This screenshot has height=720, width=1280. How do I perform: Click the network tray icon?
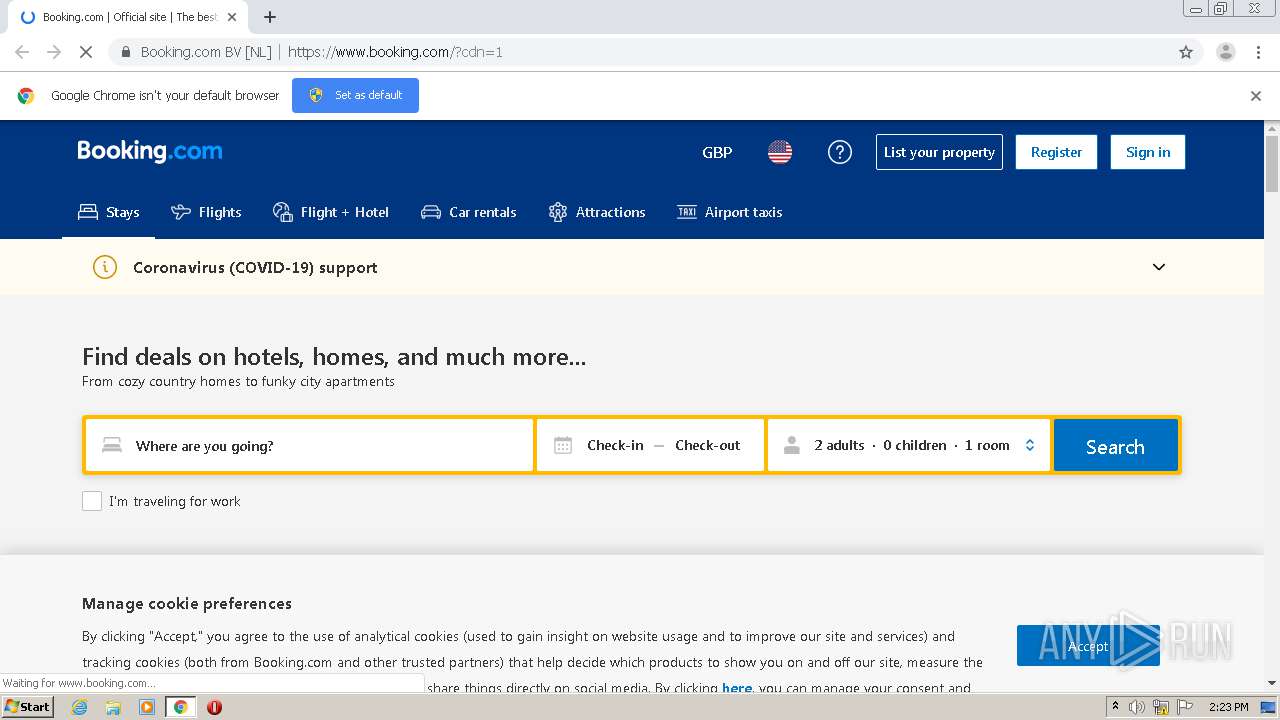(1161, 707)
